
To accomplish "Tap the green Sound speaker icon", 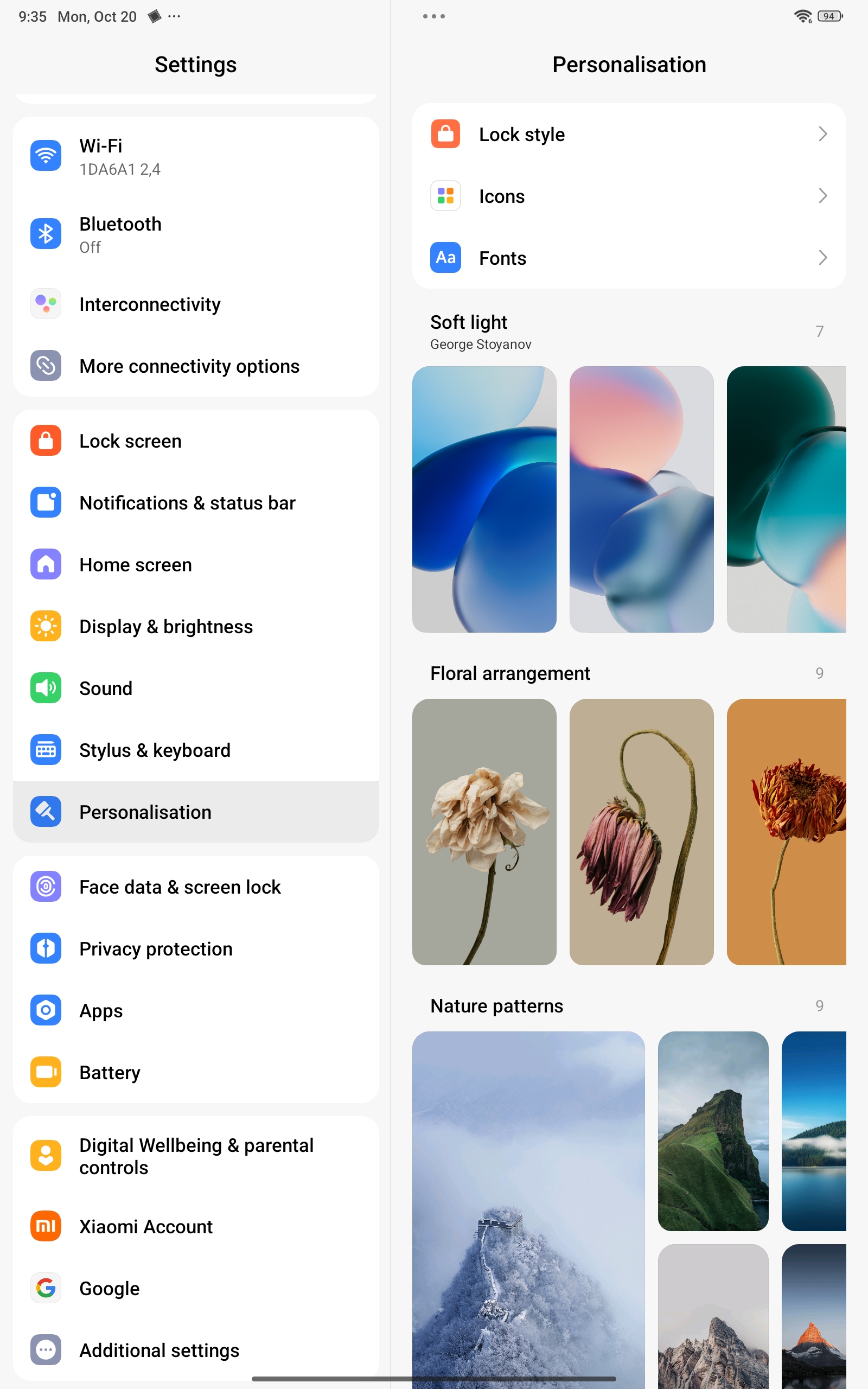I will (x=46, y=687).
